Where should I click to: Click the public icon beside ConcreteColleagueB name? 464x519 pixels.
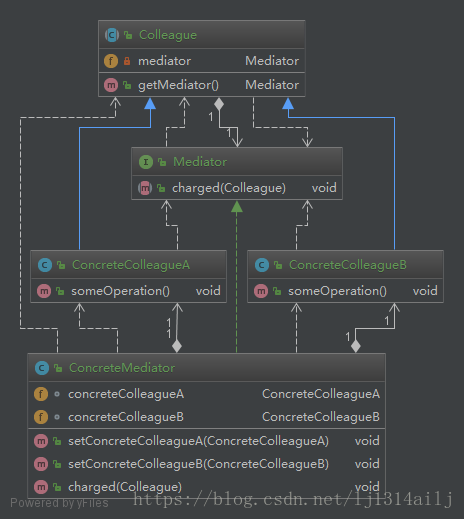(278, 265)
